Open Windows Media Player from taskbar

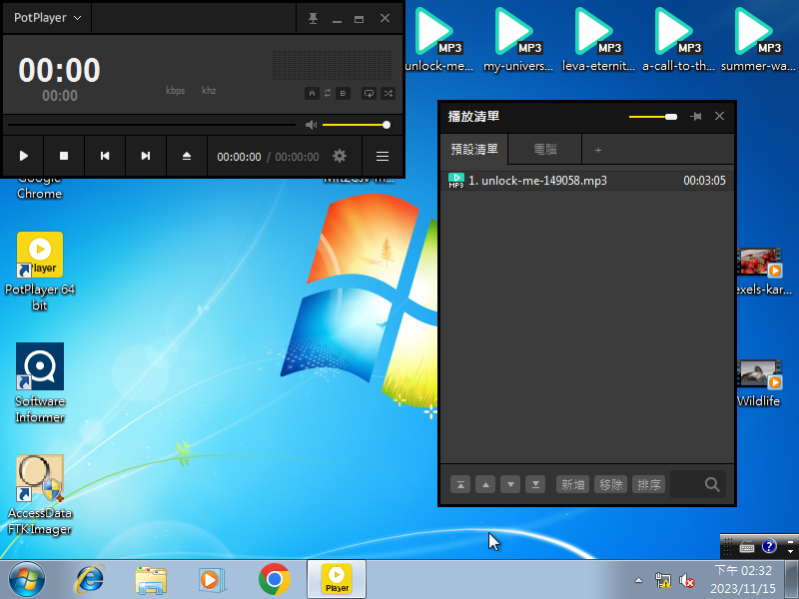pos(211,580)
